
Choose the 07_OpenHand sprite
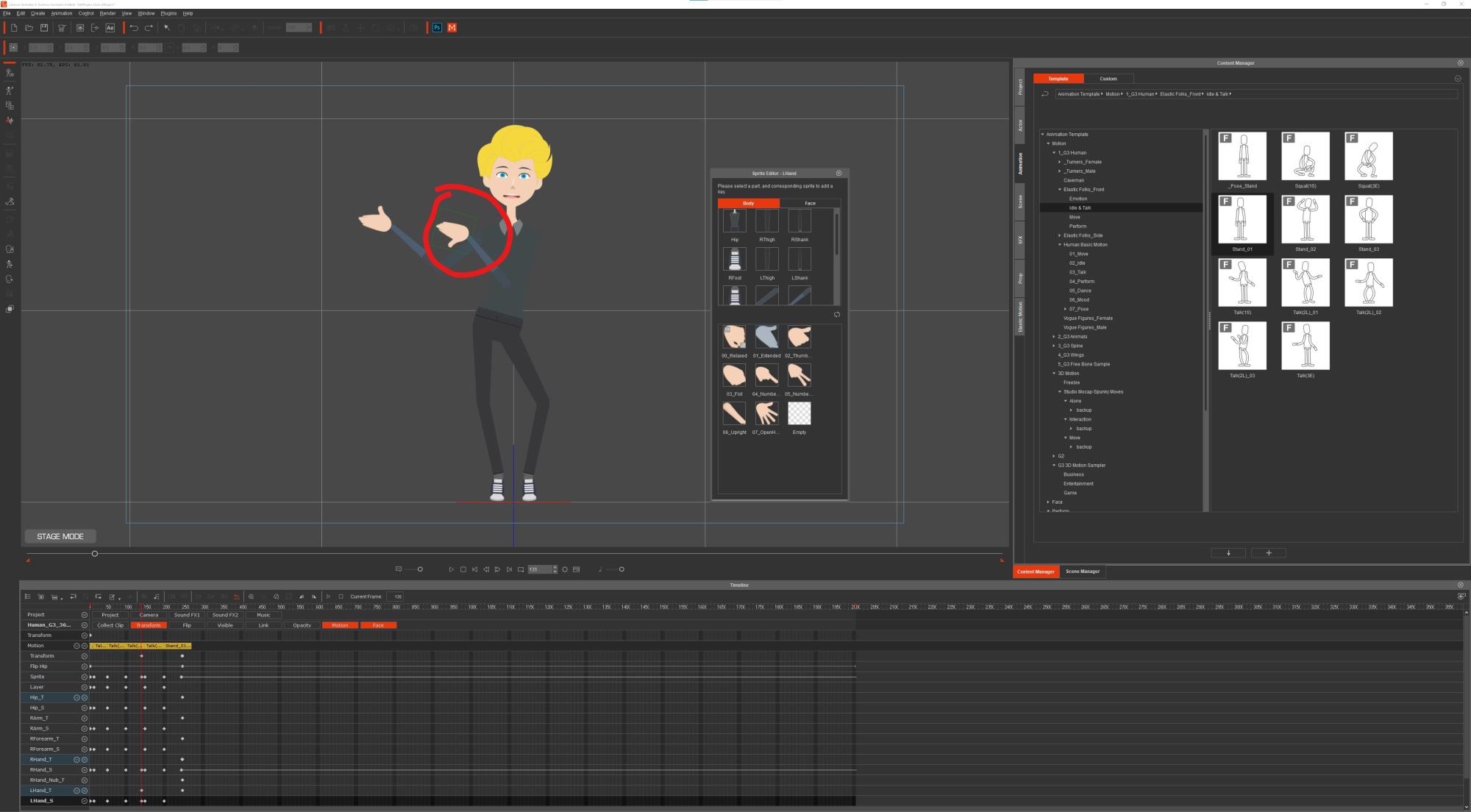coord(766,413)
